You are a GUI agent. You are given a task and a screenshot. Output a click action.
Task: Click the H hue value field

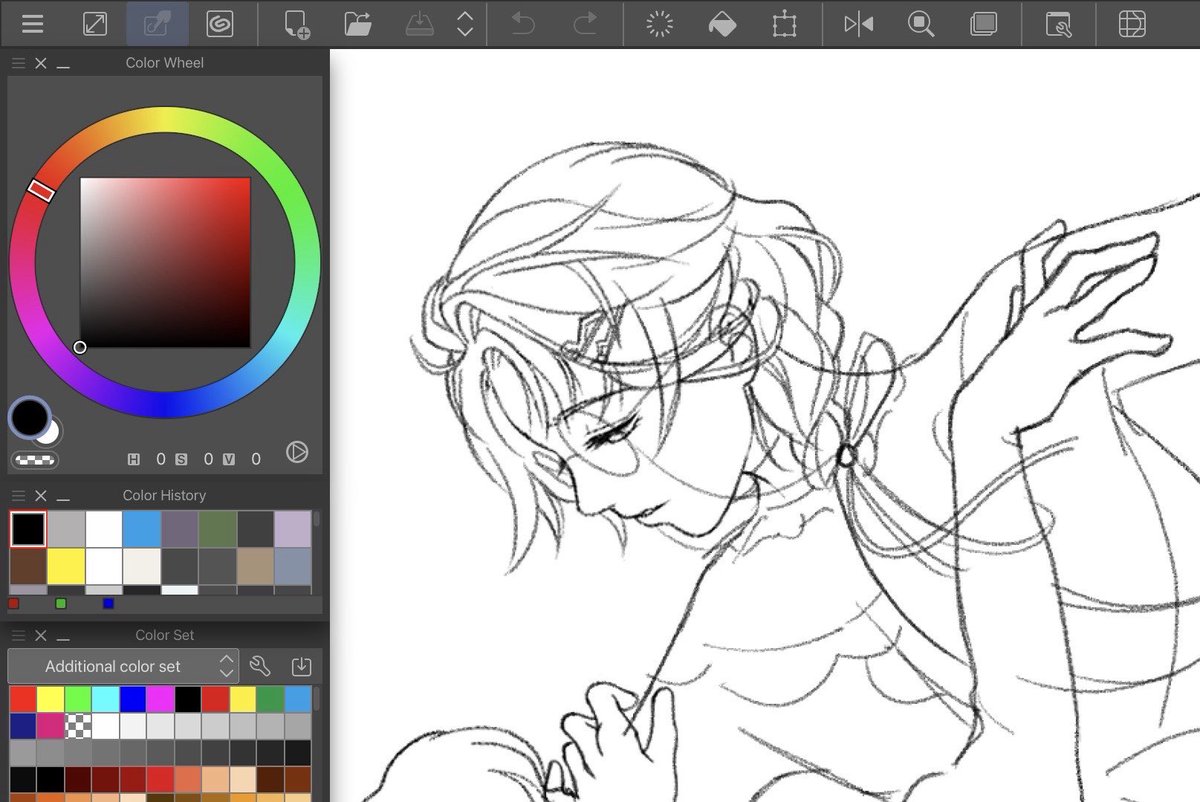click(x=160, y=459)
